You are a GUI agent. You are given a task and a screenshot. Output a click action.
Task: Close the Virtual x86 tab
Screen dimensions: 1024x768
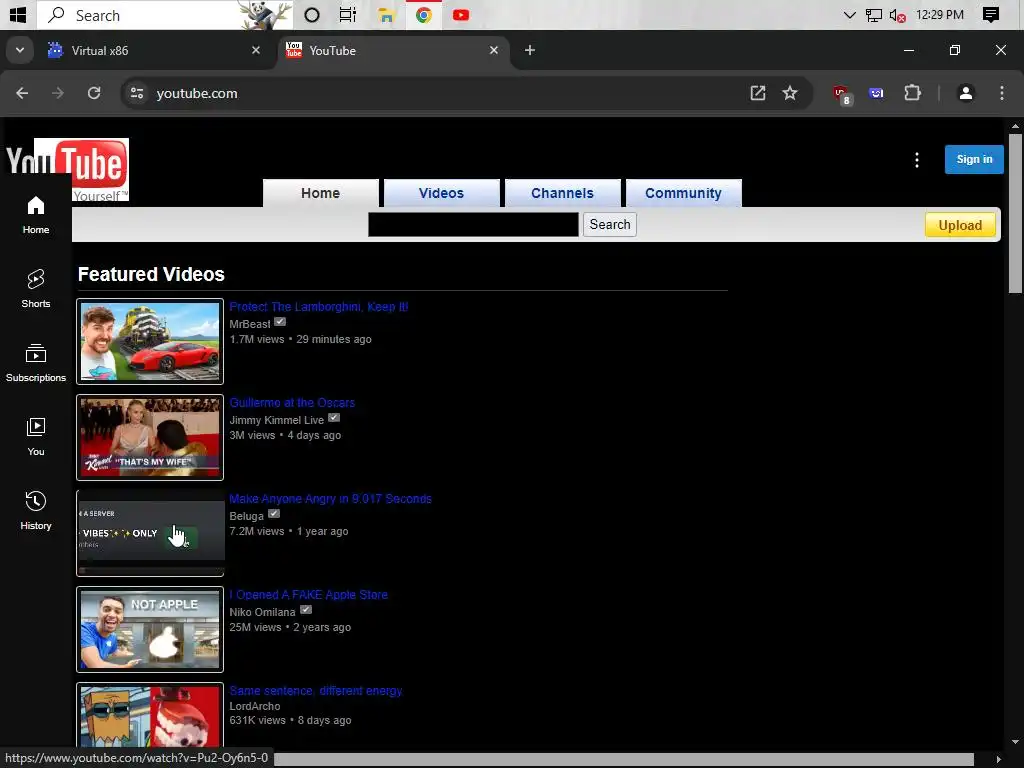pos(256,50)
